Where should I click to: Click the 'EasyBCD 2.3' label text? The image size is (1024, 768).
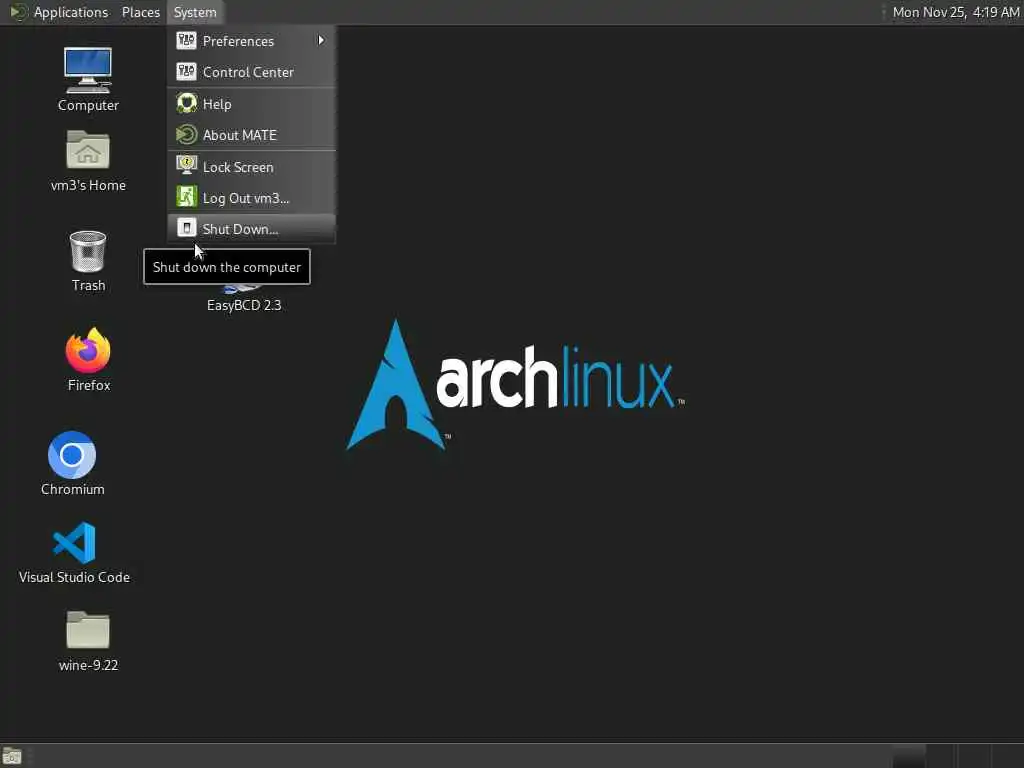(244, 305)
